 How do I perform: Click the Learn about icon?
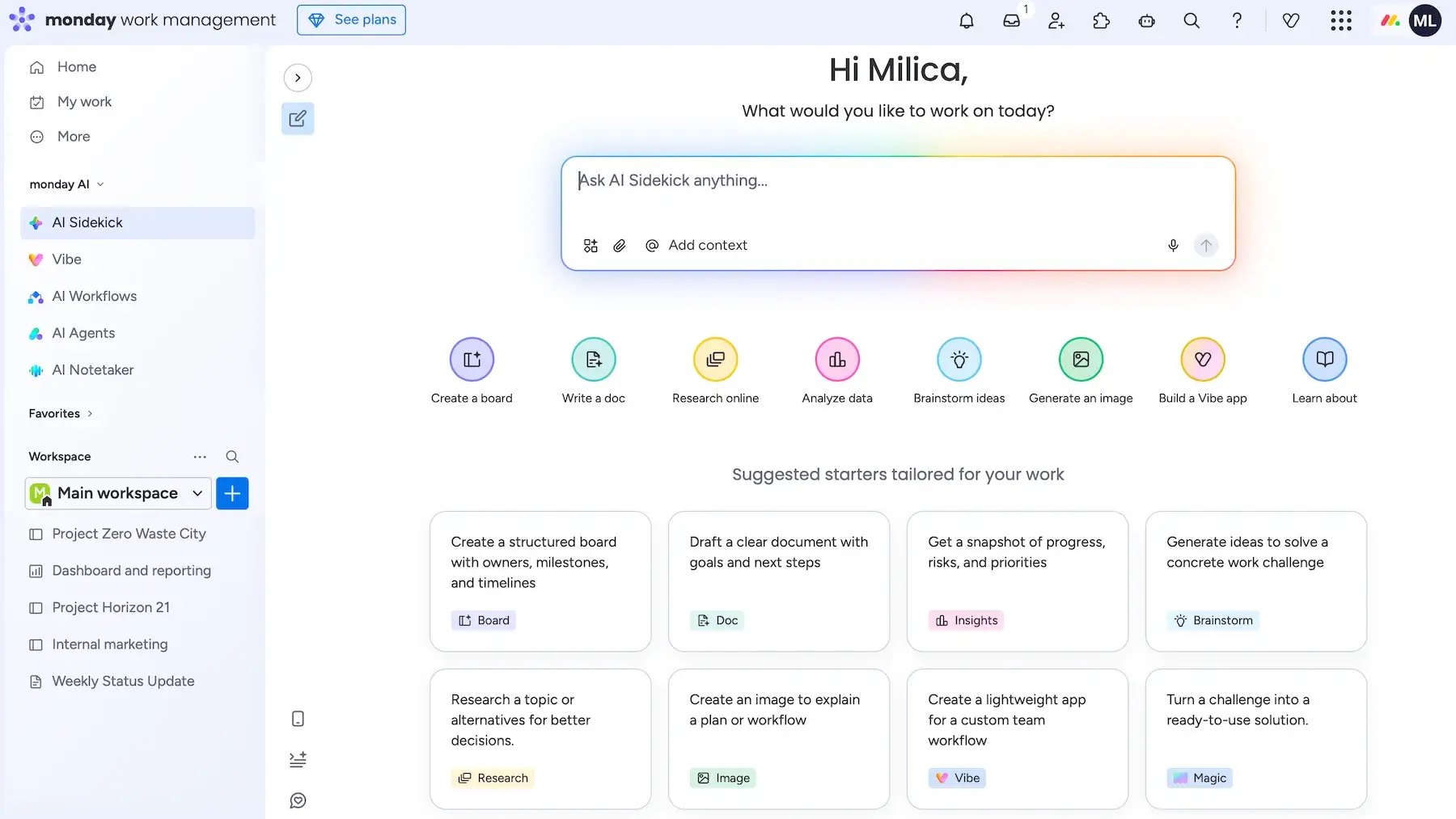tap(1325, 359)
